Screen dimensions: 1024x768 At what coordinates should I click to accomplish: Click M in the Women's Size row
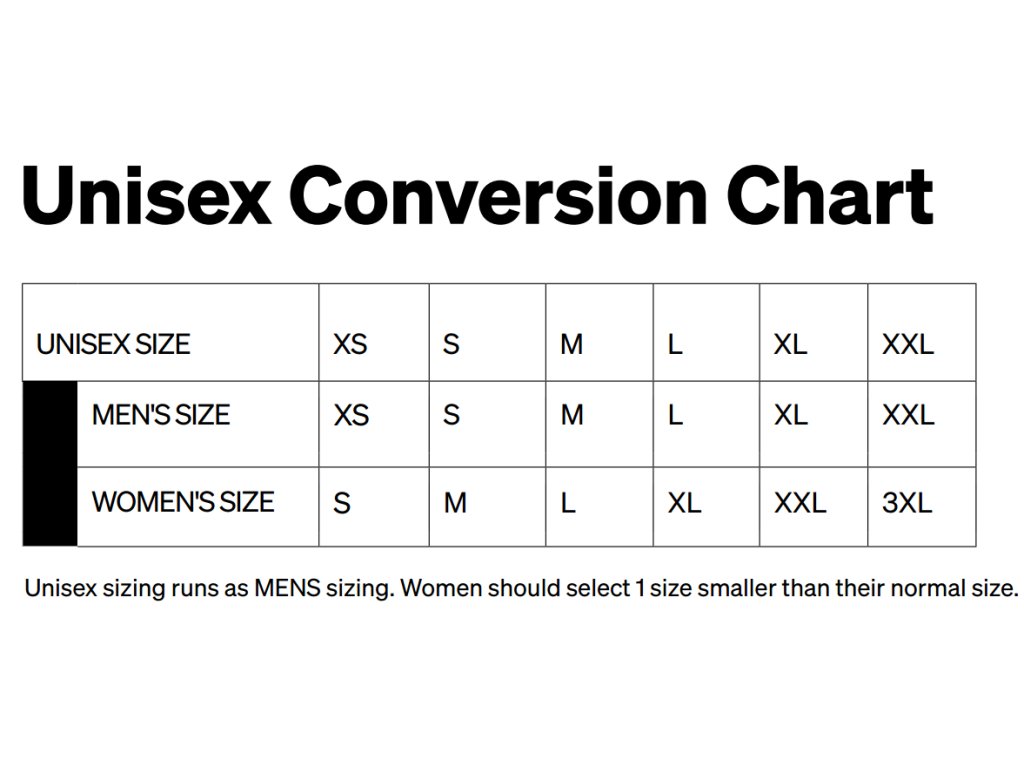pos(455,503)
